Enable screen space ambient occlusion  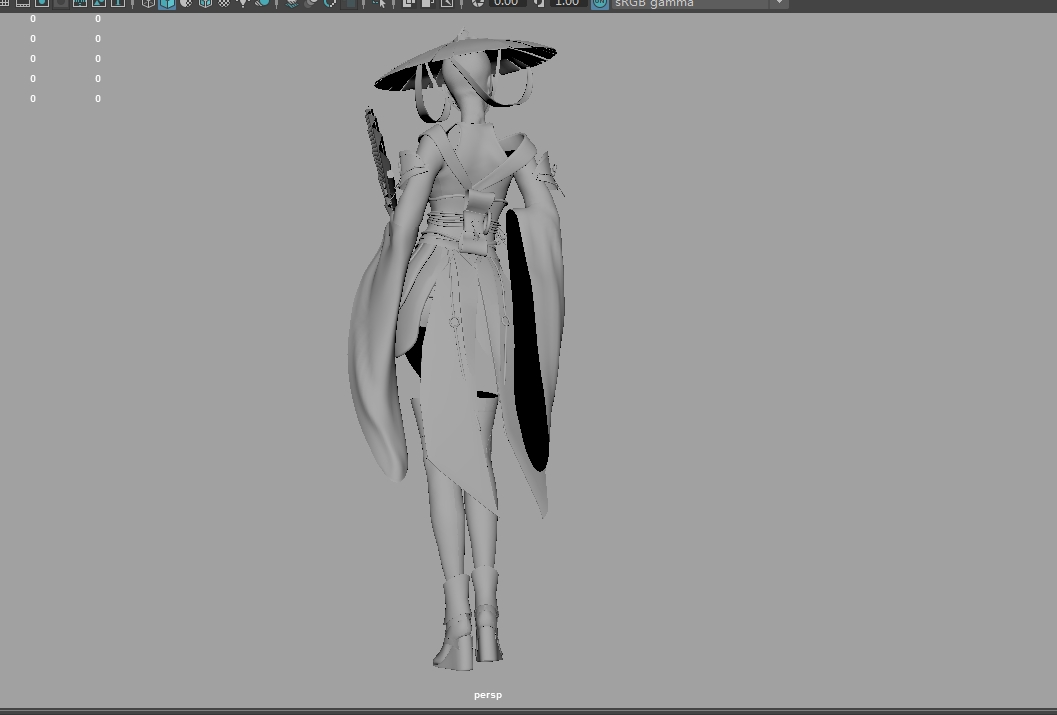(x=292, y=4)
